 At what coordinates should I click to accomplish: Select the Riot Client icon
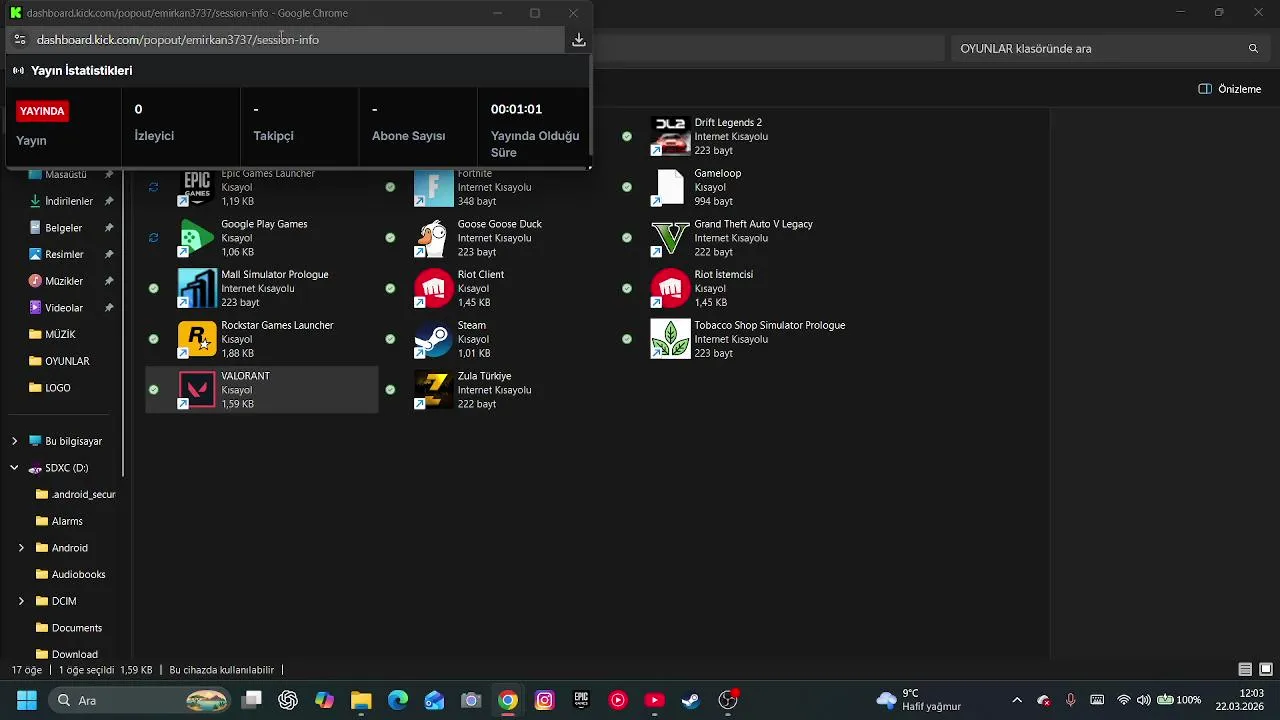(x=433, y=288)
